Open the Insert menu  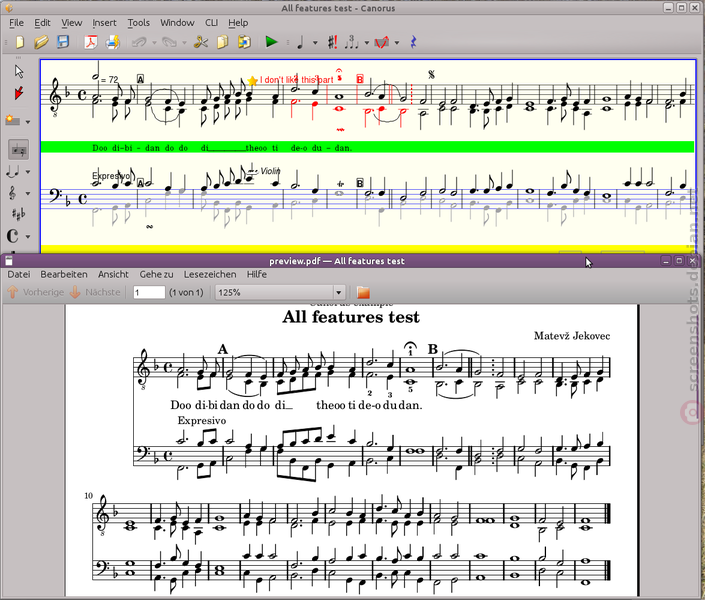[x=104, y=22]
